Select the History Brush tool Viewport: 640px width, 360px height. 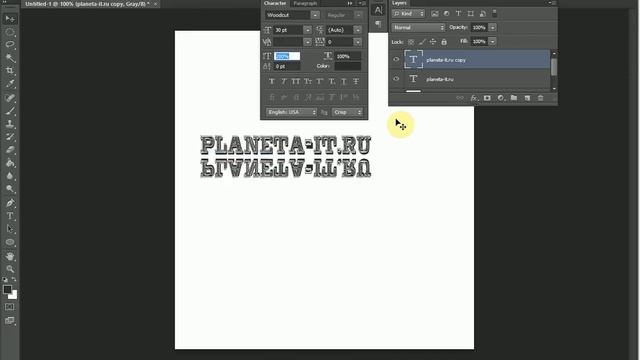[10, 137]
